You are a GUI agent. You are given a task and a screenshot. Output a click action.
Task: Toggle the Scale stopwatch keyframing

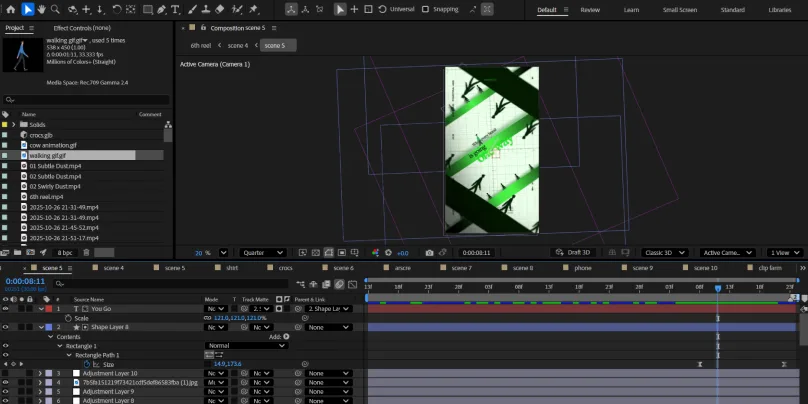coord(68,318)
